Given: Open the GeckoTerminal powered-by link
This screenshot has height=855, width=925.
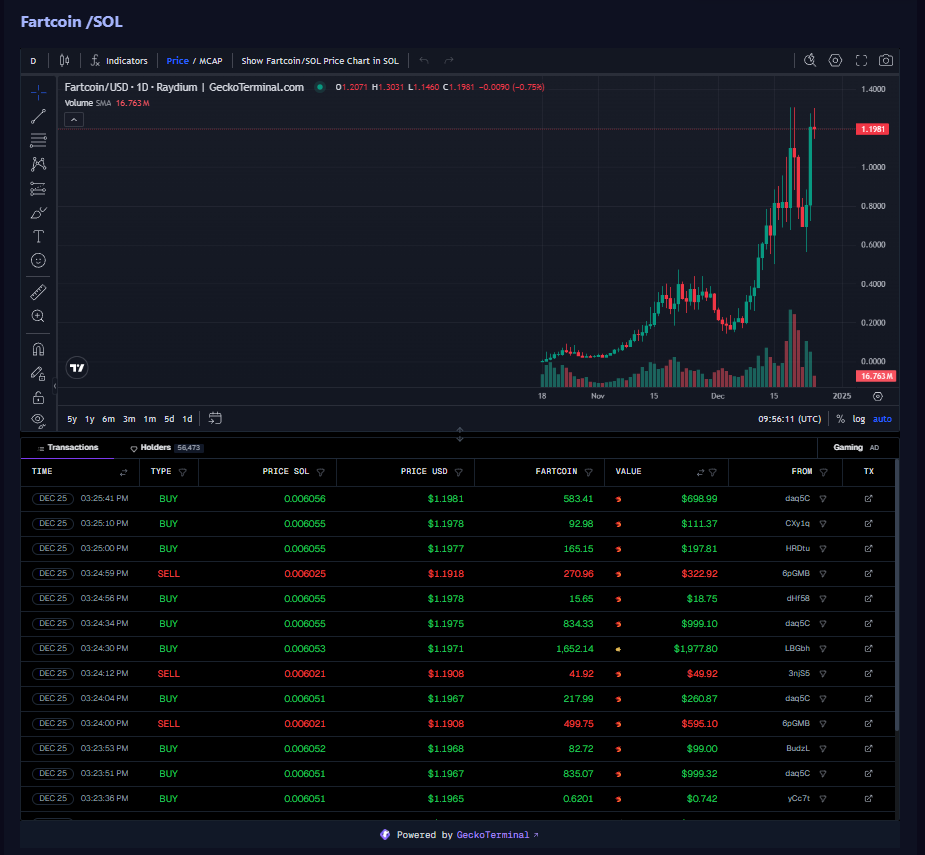Looking at the screenshot, I should tap(497, 835).
